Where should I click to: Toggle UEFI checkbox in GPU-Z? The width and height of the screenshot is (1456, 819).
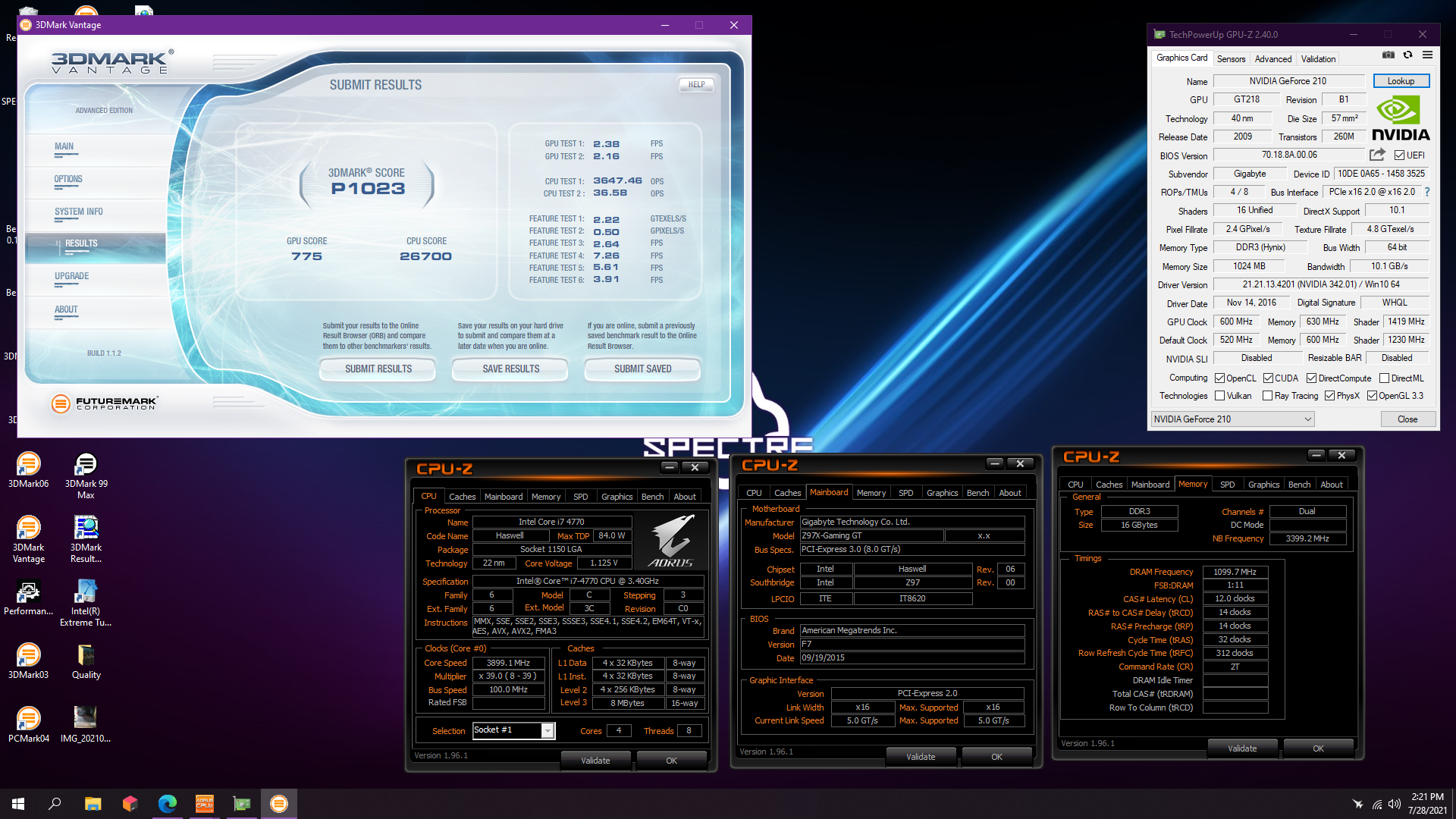pos(1399,155)
